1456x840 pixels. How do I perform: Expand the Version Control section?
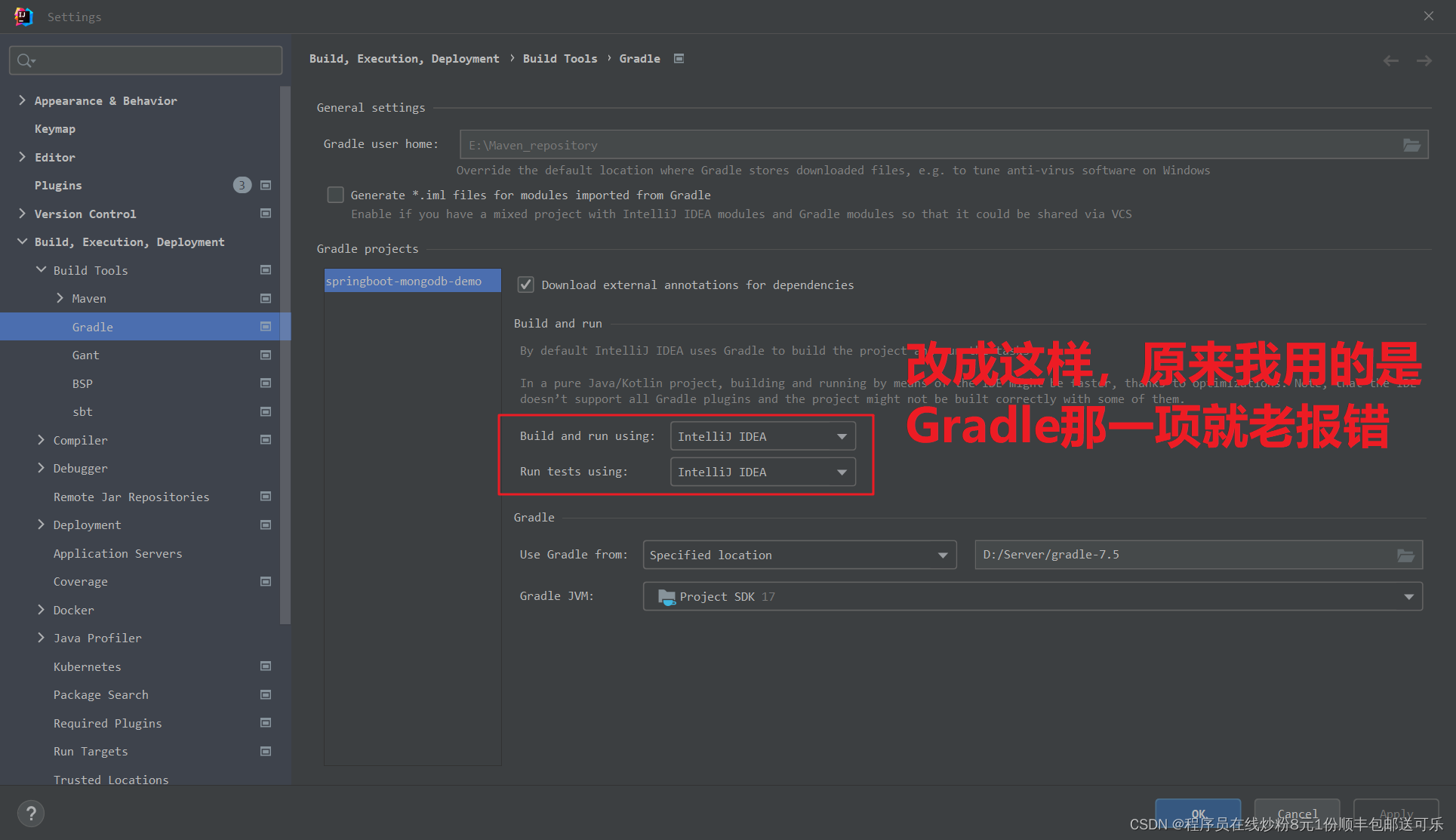(x=22, y=214)
